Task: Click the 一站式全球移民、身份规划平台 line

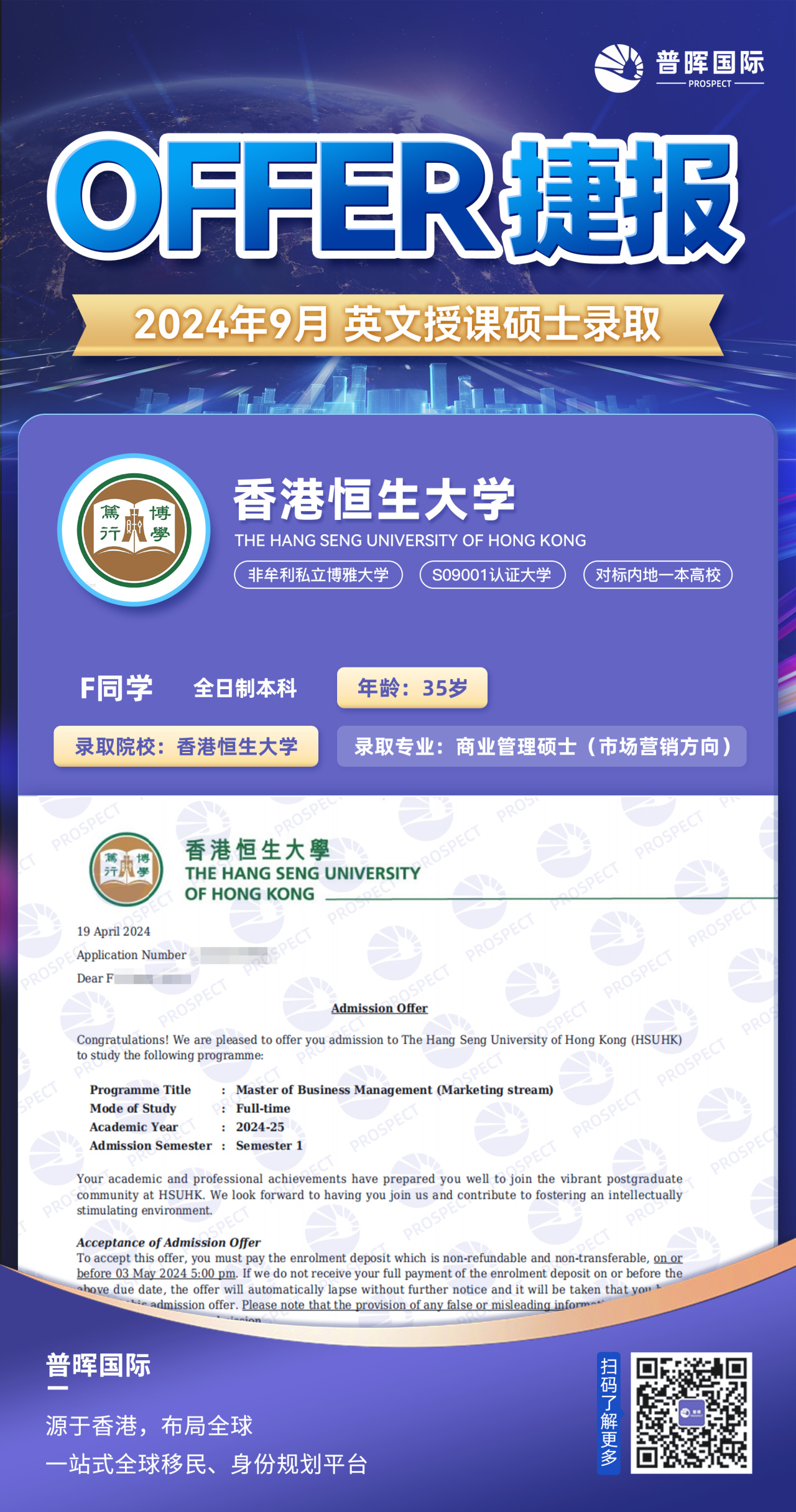Action: pos(206,1464)
